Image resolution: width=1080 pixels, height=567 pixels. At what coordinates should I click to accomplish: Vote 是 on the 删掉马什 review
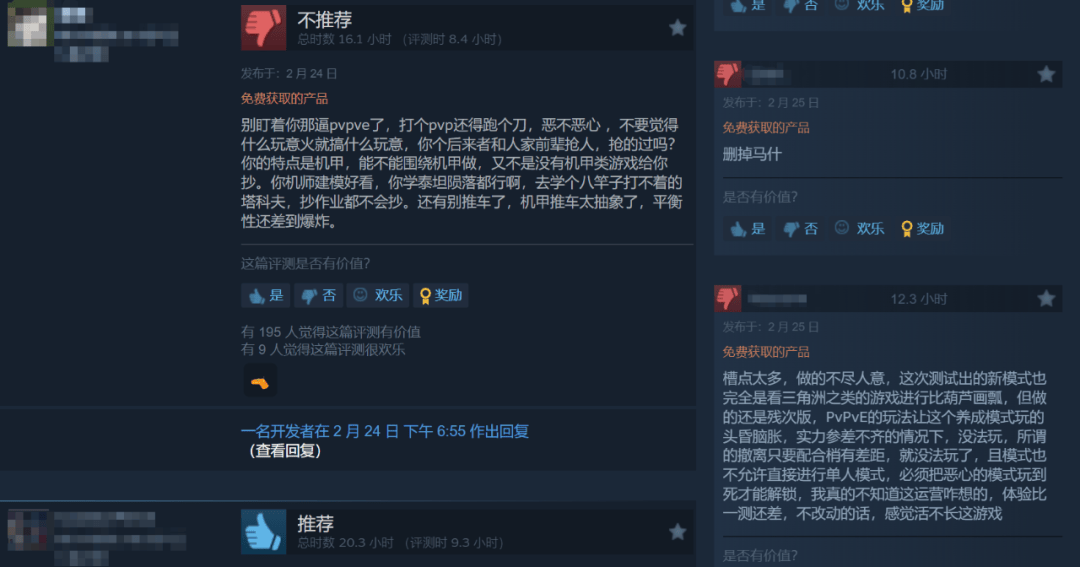747,229
